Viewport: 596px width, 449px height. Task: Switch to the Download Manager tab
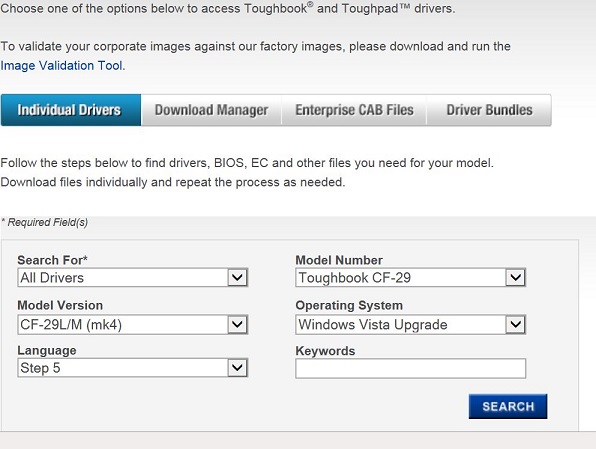coord(211,110)
